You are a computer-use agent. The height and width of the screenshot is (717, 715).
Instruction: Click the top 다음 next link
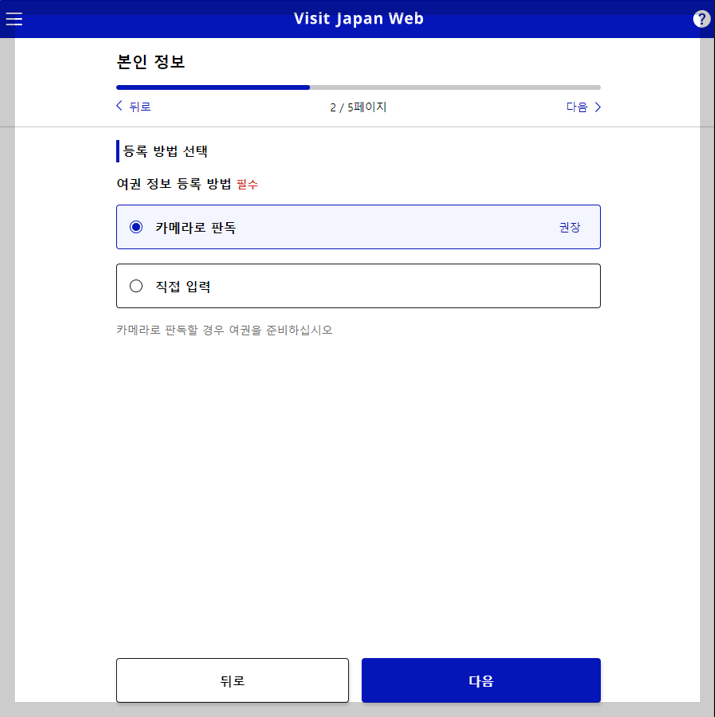coord(583,107)
